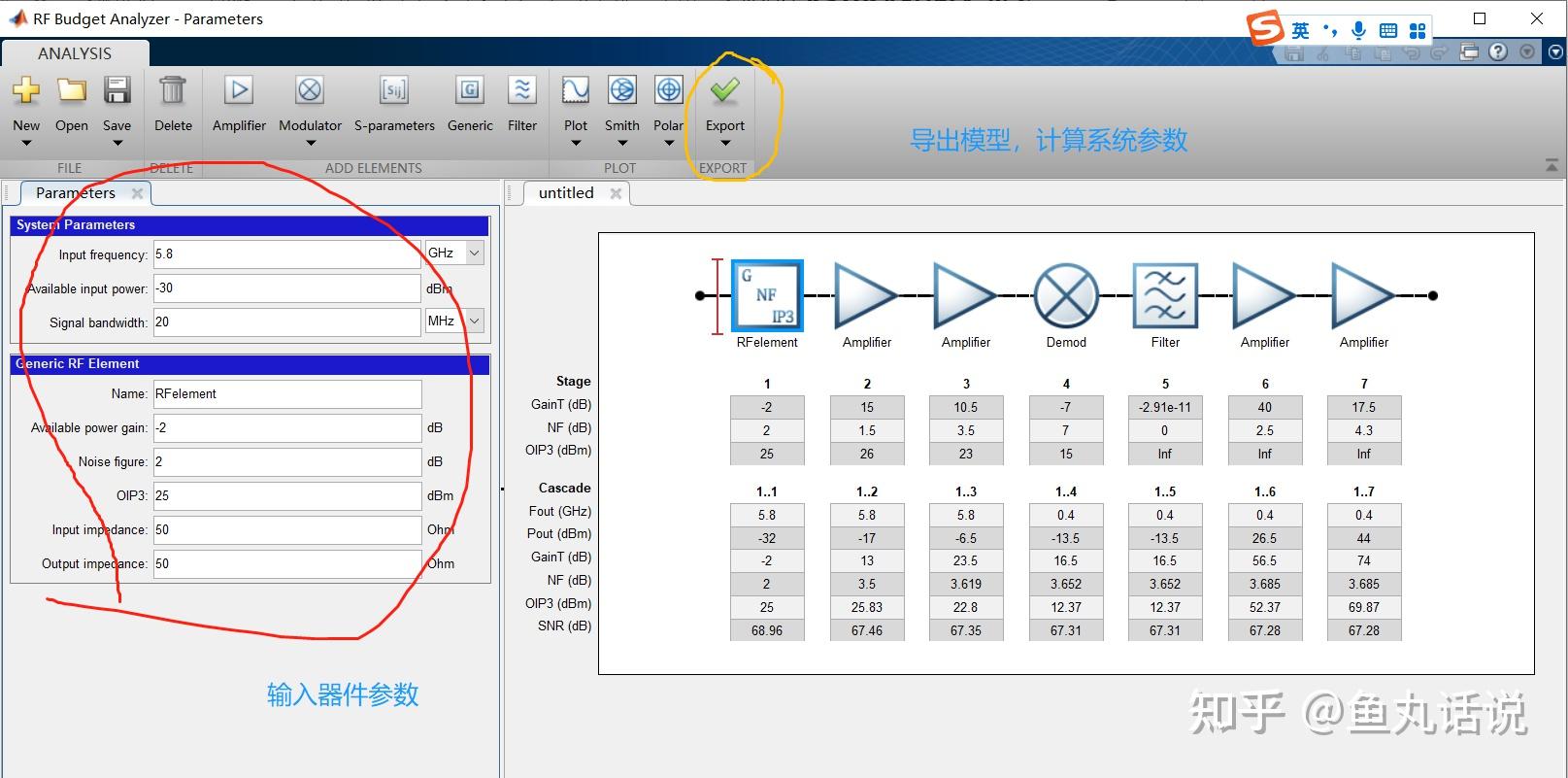
Task: Add an Amplifier element from the toolstrip
Action: [239, 90]
